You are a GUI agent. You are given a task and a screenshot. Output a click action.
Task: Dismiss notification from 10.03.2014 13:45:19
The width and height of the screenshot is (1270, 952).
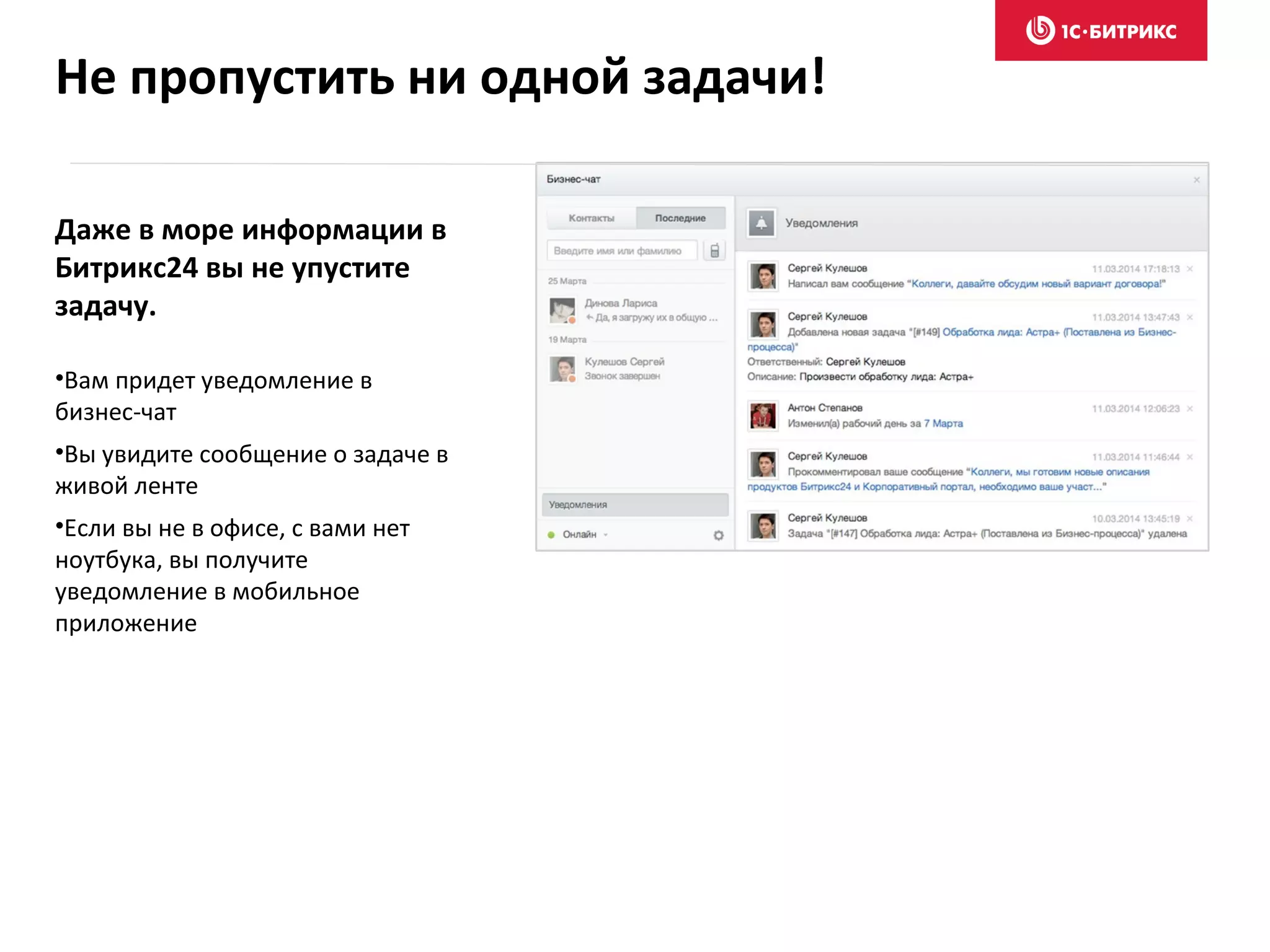1189,518
